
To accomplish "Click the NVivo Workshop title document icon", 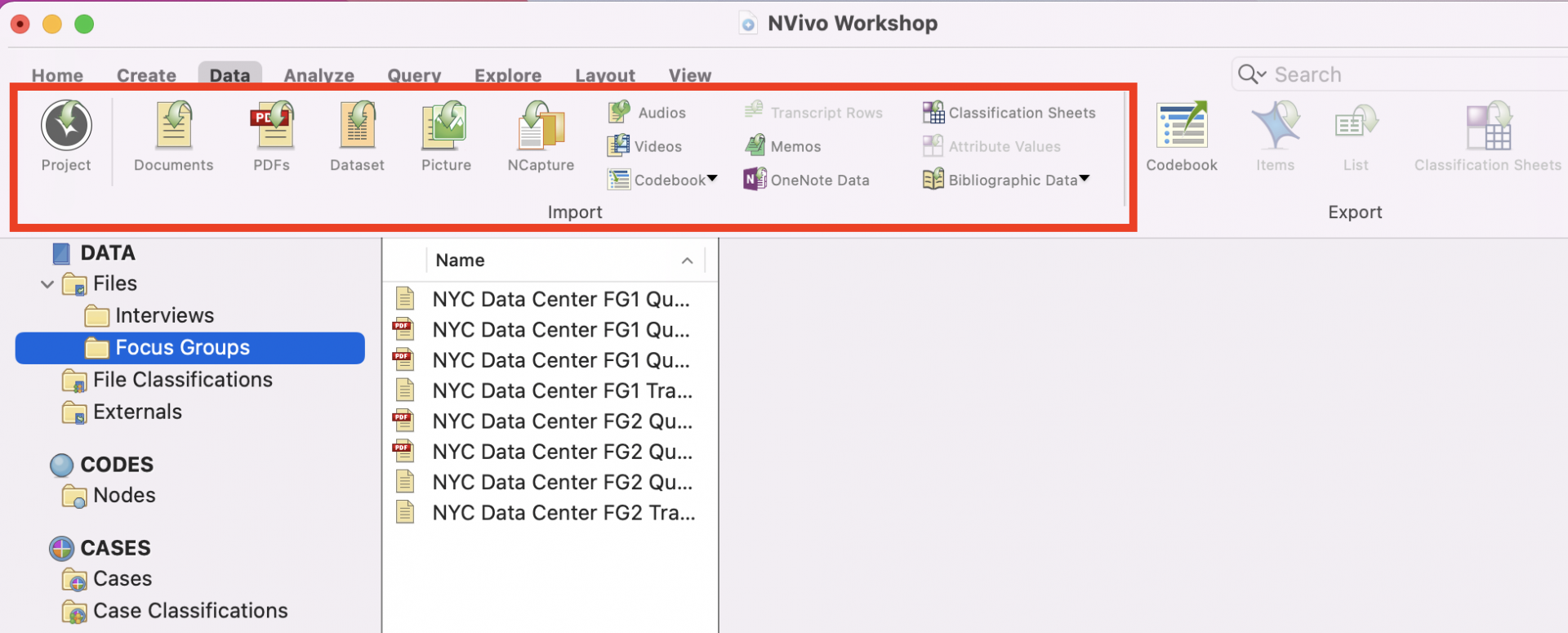I will click(x=747, y=23).
